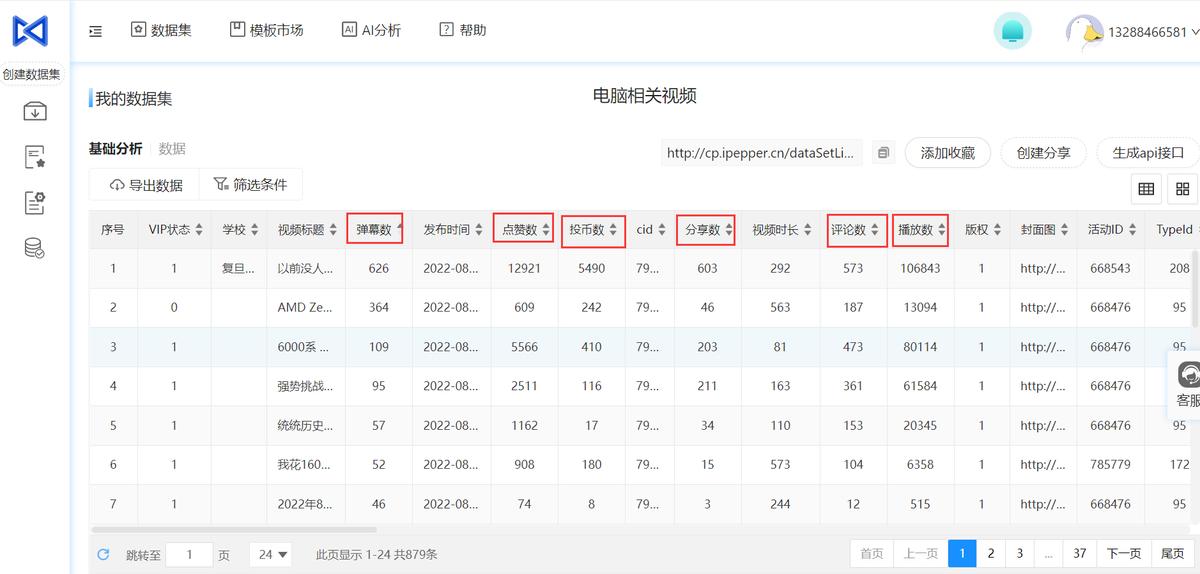Refresh table with the reload icon
The image size is (1200, 574).
point(103,554)
